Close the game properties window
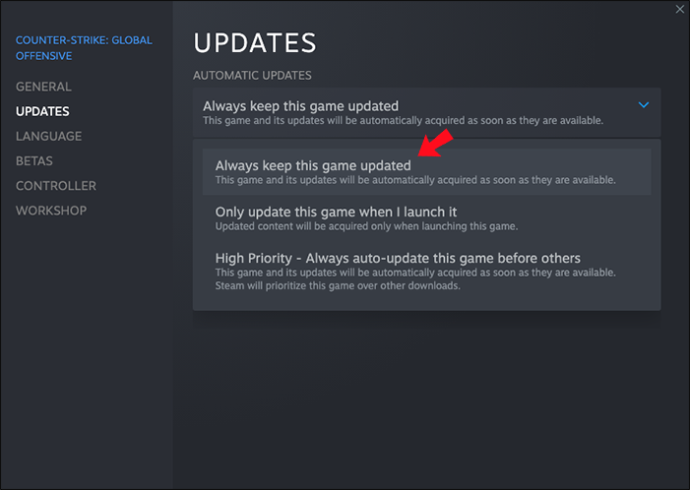The image size is (690, 490). click(x=679, y=9)
